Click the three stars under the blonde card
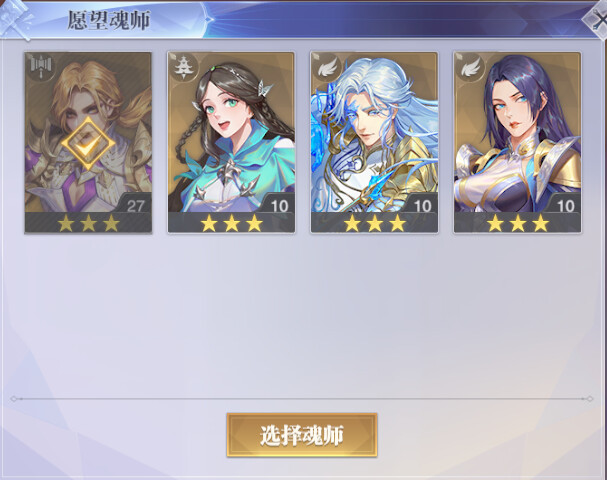The width and height of the screenshot is (607, 480). 88,223
